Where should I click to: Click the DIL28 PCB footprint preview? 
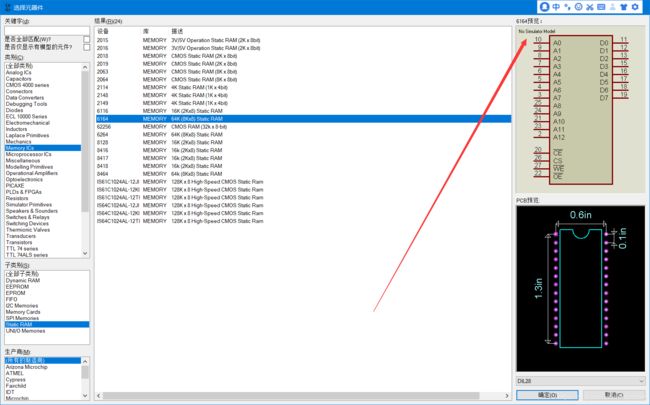[580, 289]
